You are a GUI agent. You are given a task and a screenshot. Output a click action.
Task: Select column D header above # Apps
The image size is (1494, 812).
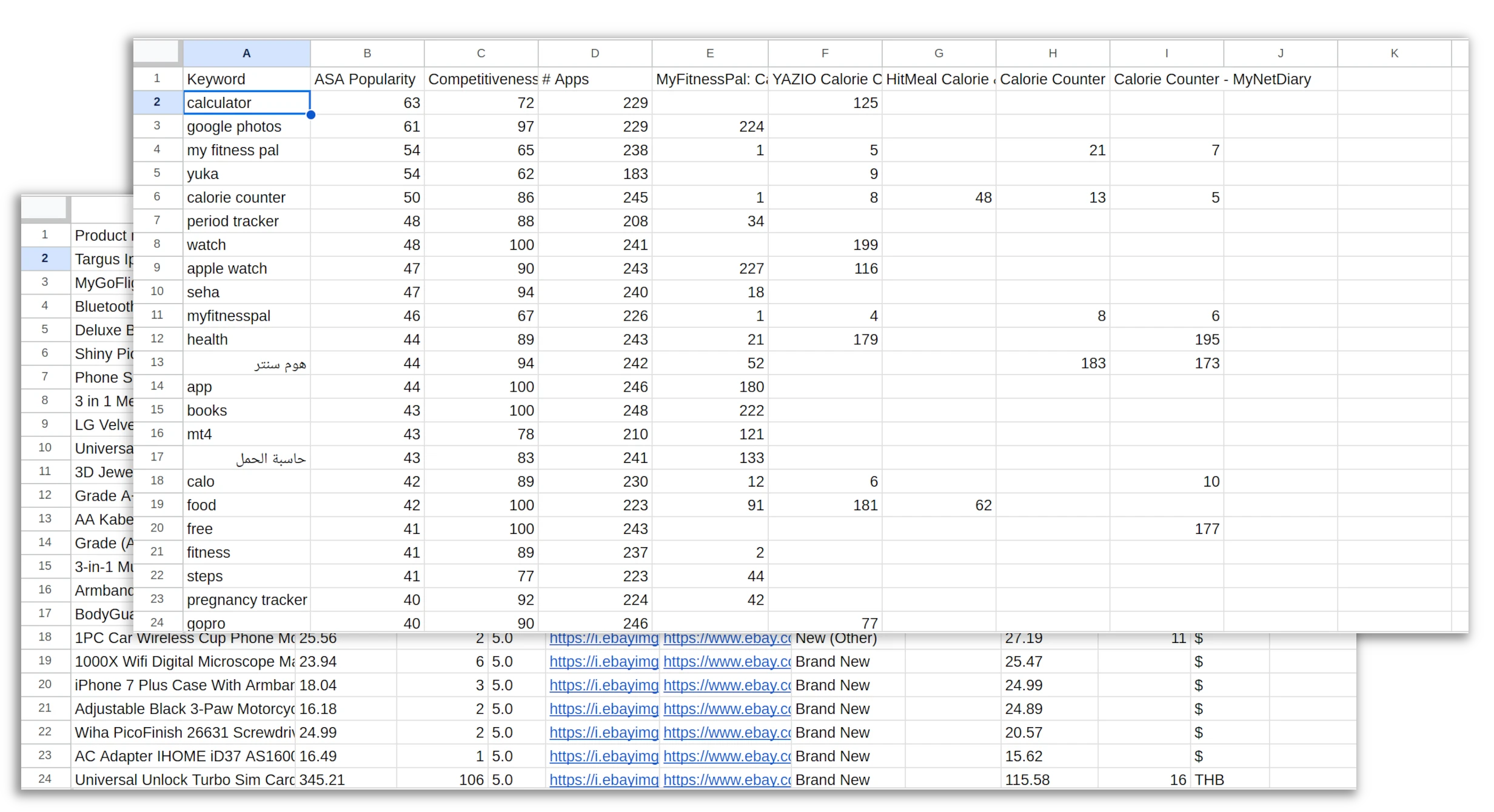(594, 53)
